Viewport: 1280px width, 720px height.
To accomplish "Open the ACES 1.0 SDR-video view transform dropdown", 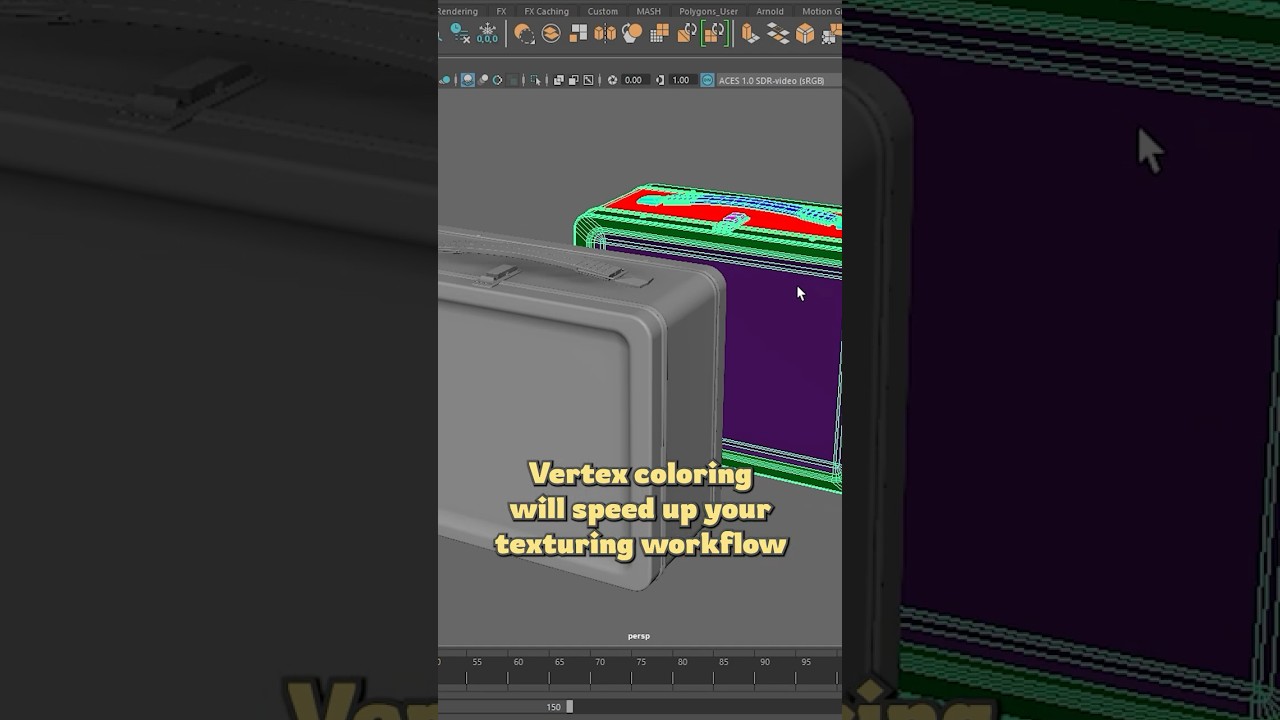I will tap(778, 80).
